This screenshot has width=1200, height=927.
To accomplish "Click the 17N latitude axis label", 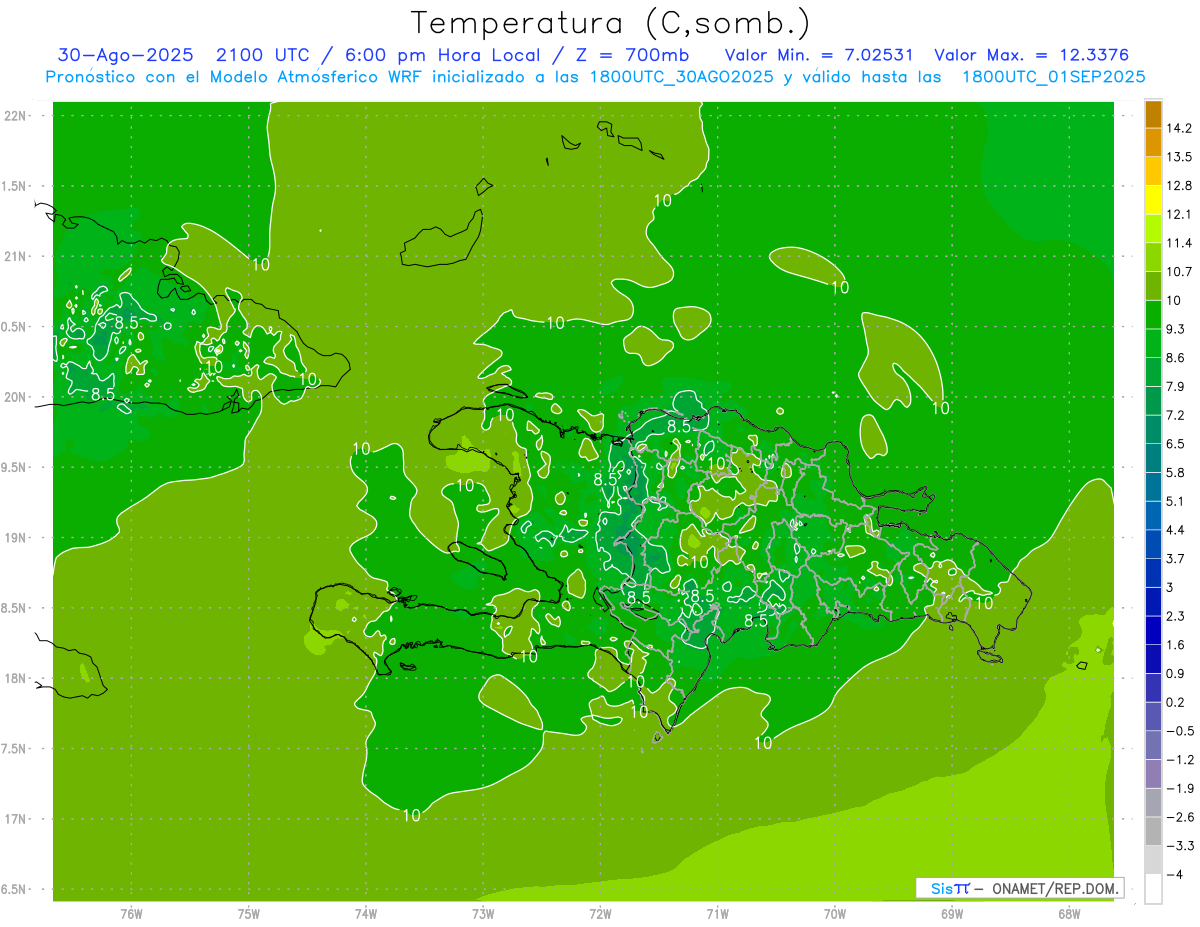I will click(17, 819).
